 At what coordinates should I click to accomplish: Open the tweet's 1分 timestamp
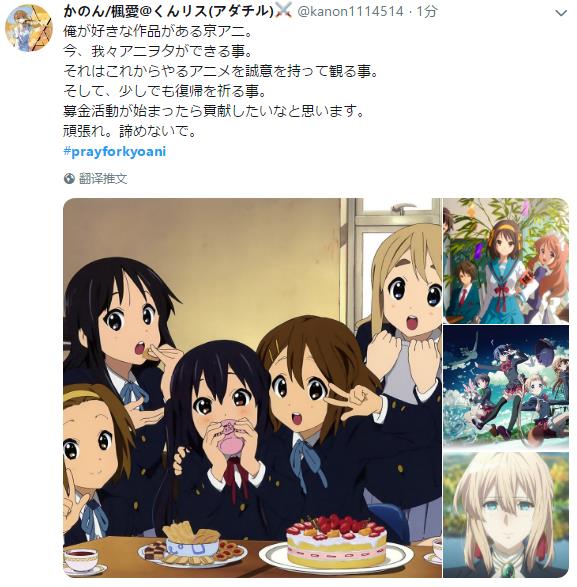[x=427, y=12]
